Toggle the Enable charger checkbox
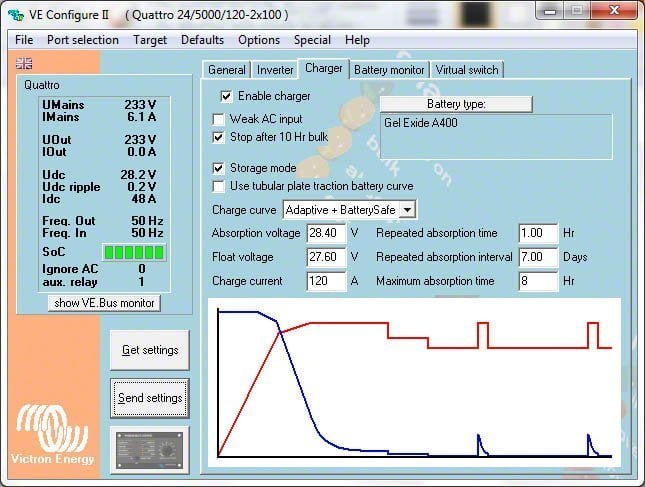 [226, 96]
